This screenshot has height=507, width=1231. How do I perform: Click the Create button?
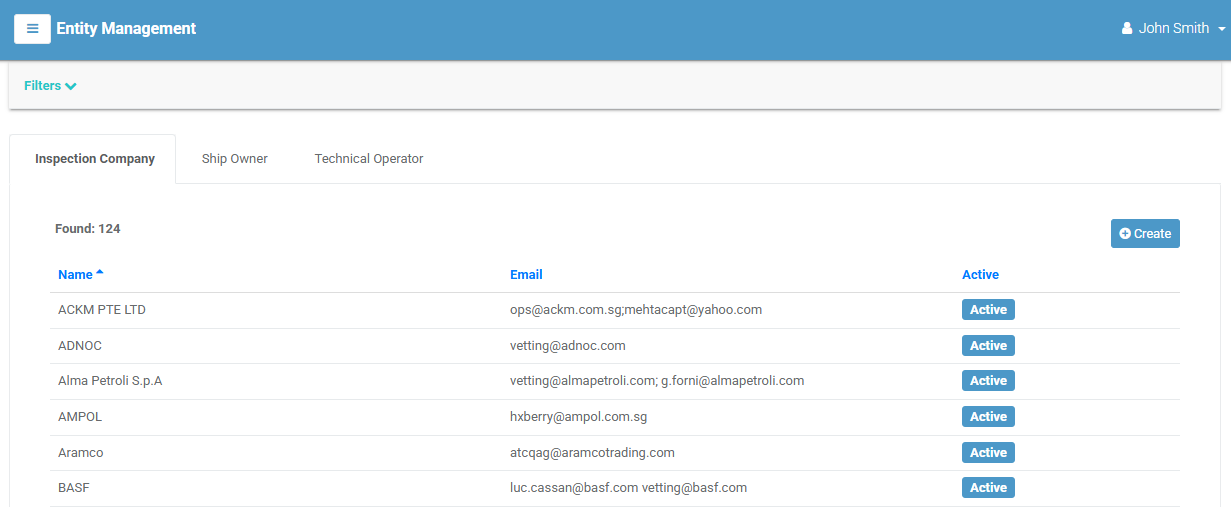pos(1145,233)
